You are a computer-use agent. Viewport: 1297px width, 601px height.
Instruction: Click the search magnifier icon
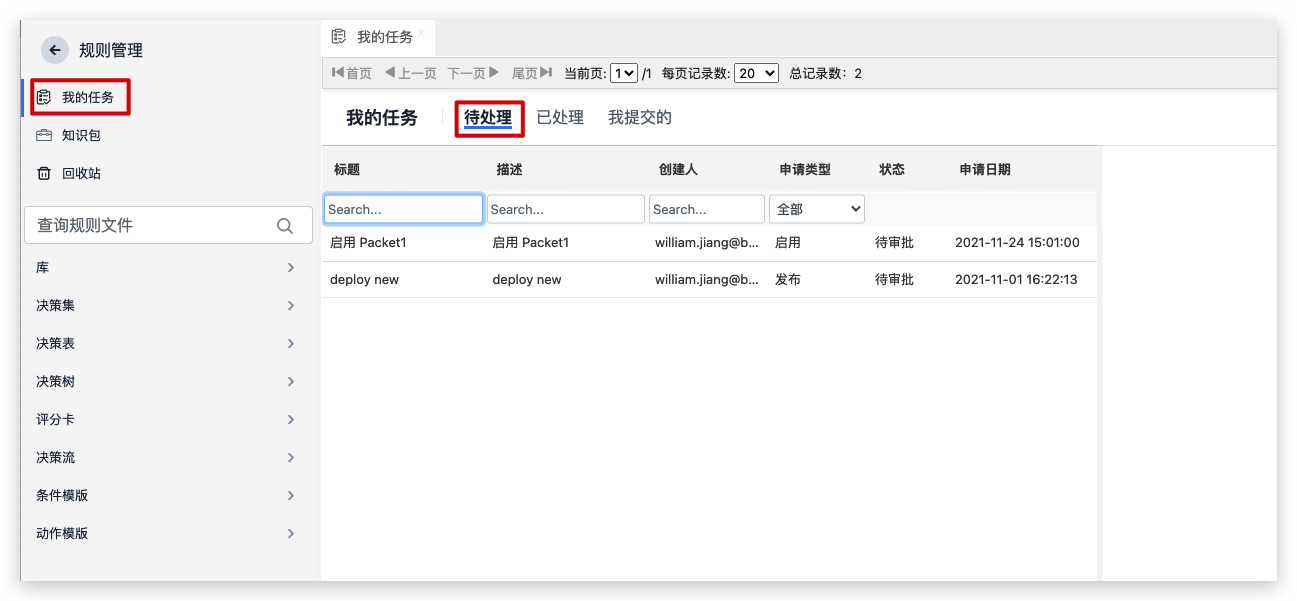285,226
